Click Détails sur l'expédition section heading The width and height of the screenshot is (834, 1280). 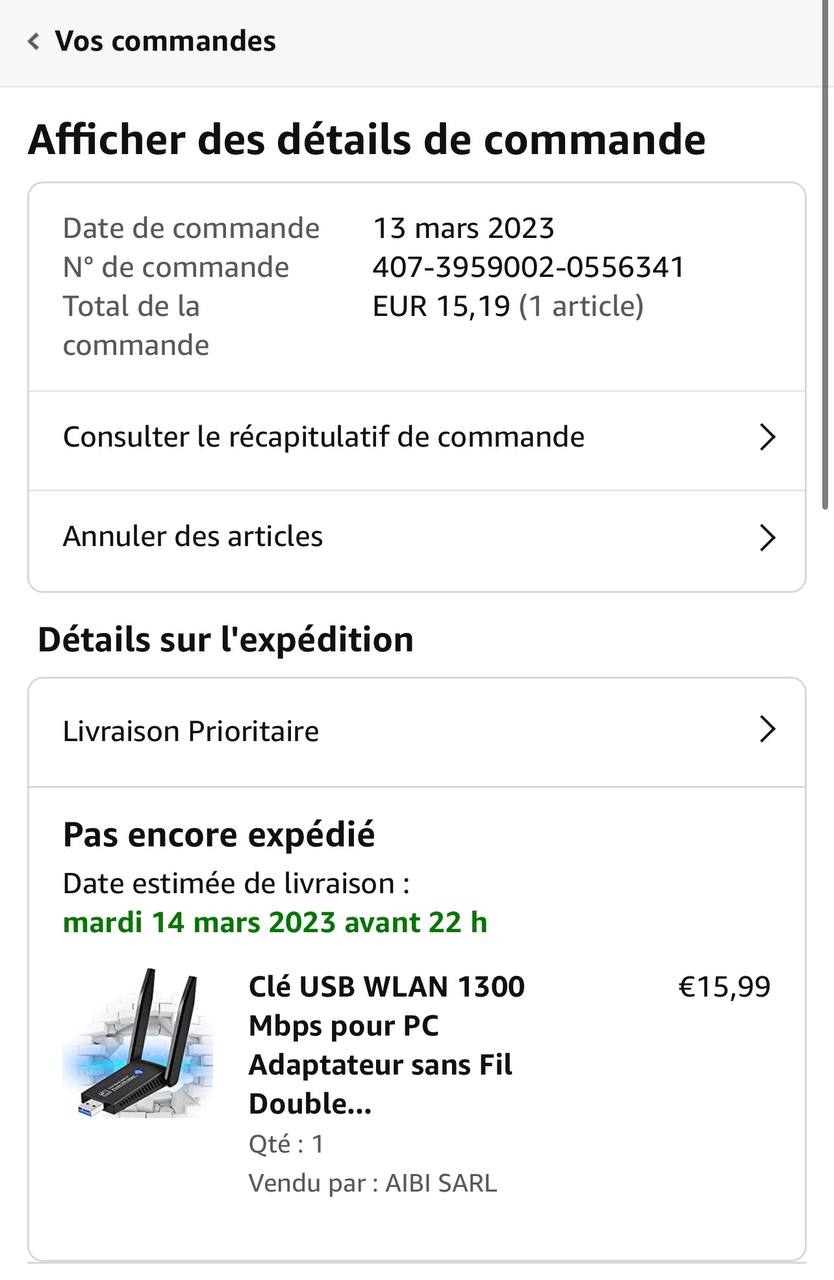(x=225, y=639)
